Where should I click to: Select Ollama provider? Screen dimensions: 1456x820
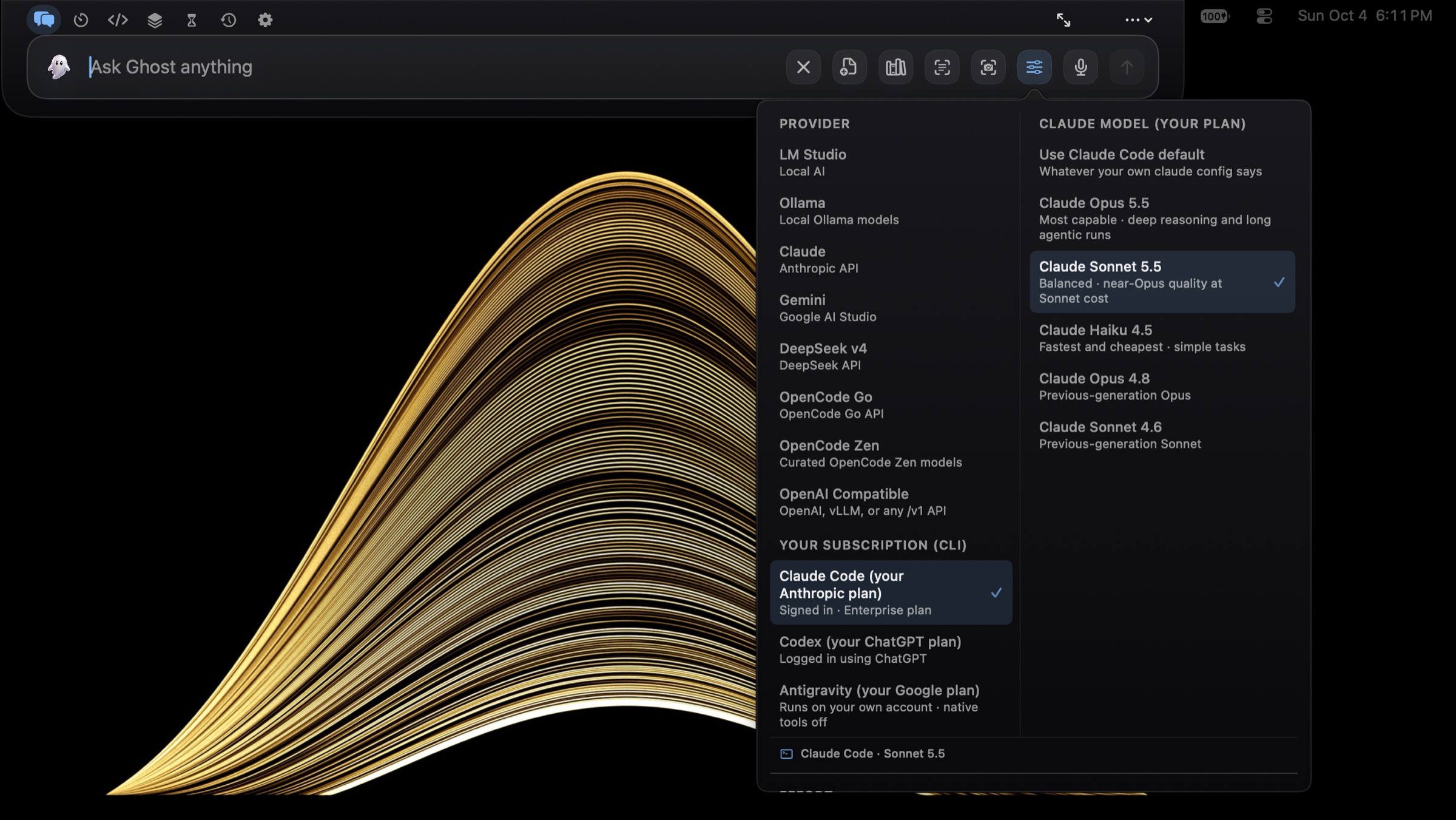(891, 211)
